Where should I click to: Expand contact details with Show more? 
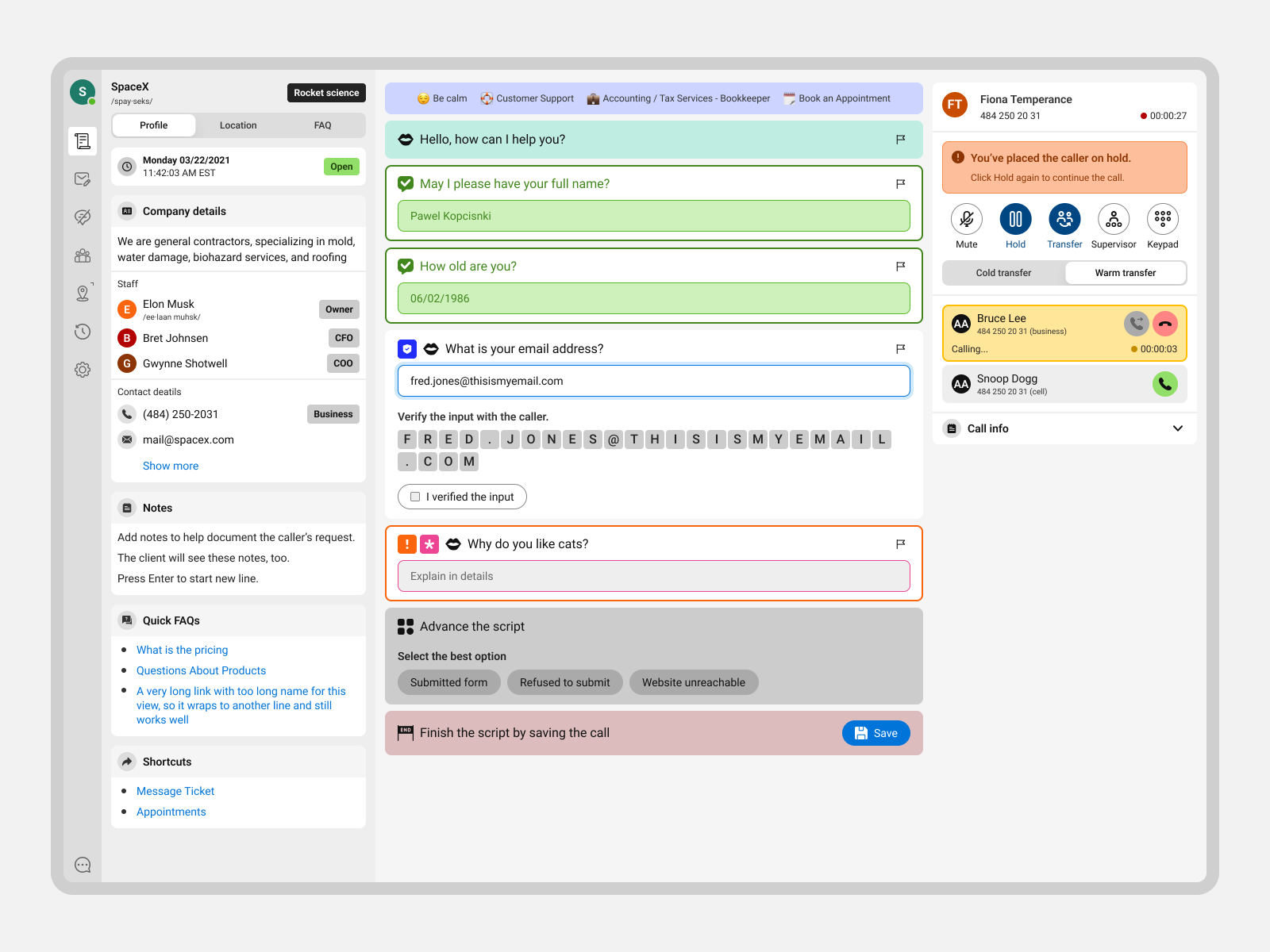click(x=171, y=466)
